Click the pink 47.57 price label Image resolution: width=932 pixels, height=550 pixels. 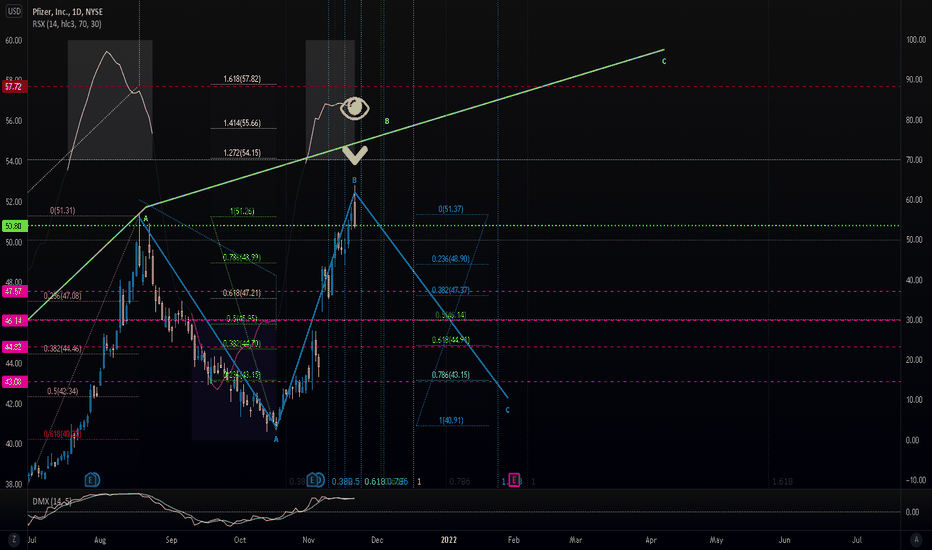point(13,291)
